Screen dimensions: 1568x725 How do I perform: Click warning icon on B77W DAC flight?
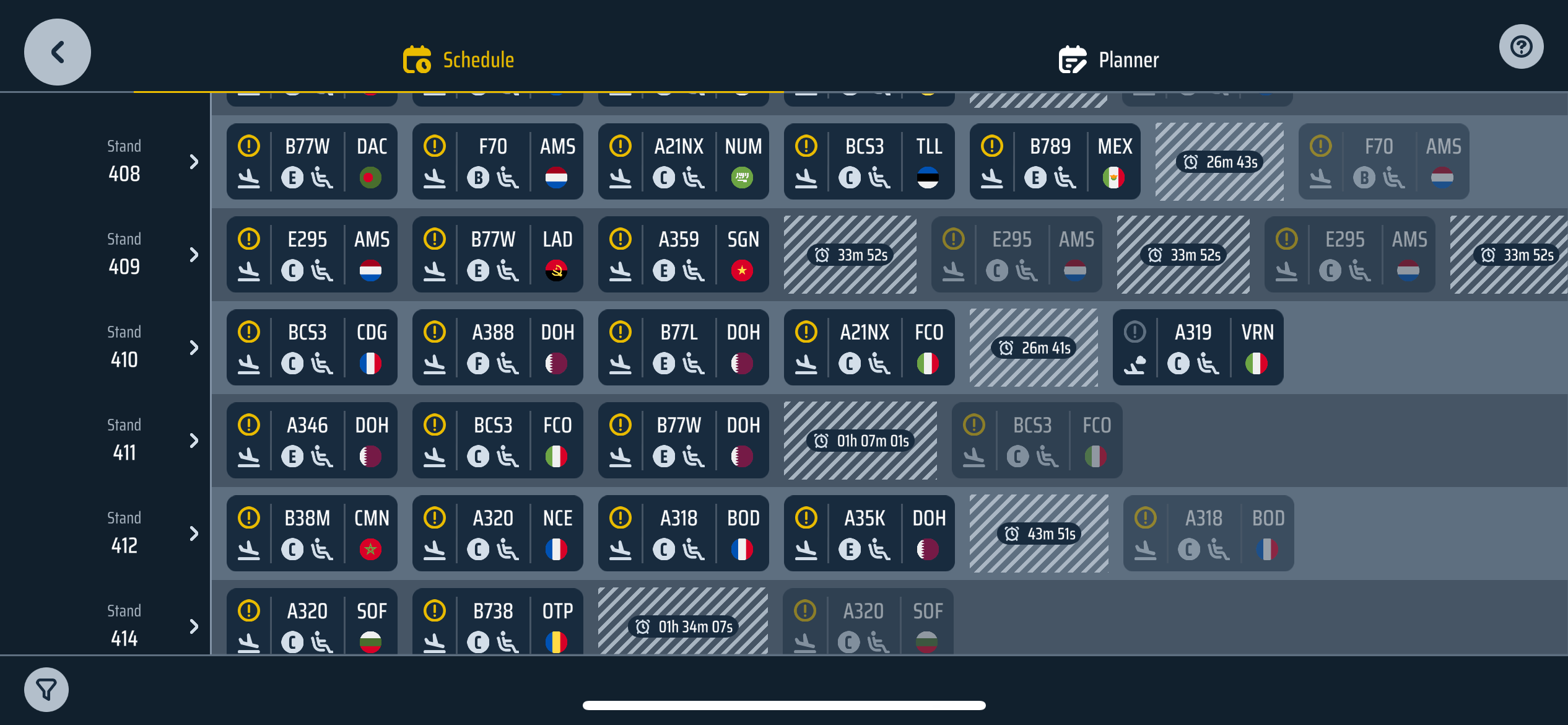pyautogui.click(x=249, y=146)
